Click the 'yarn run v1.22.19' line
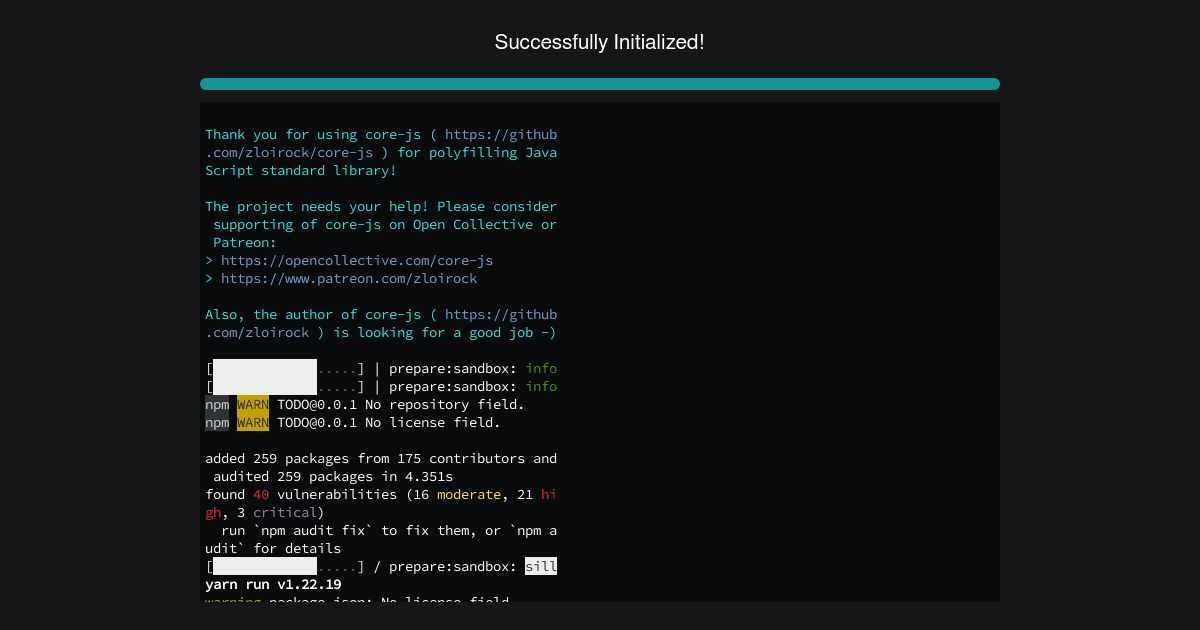Screen dimensions: 1200x630 point(273,585)
